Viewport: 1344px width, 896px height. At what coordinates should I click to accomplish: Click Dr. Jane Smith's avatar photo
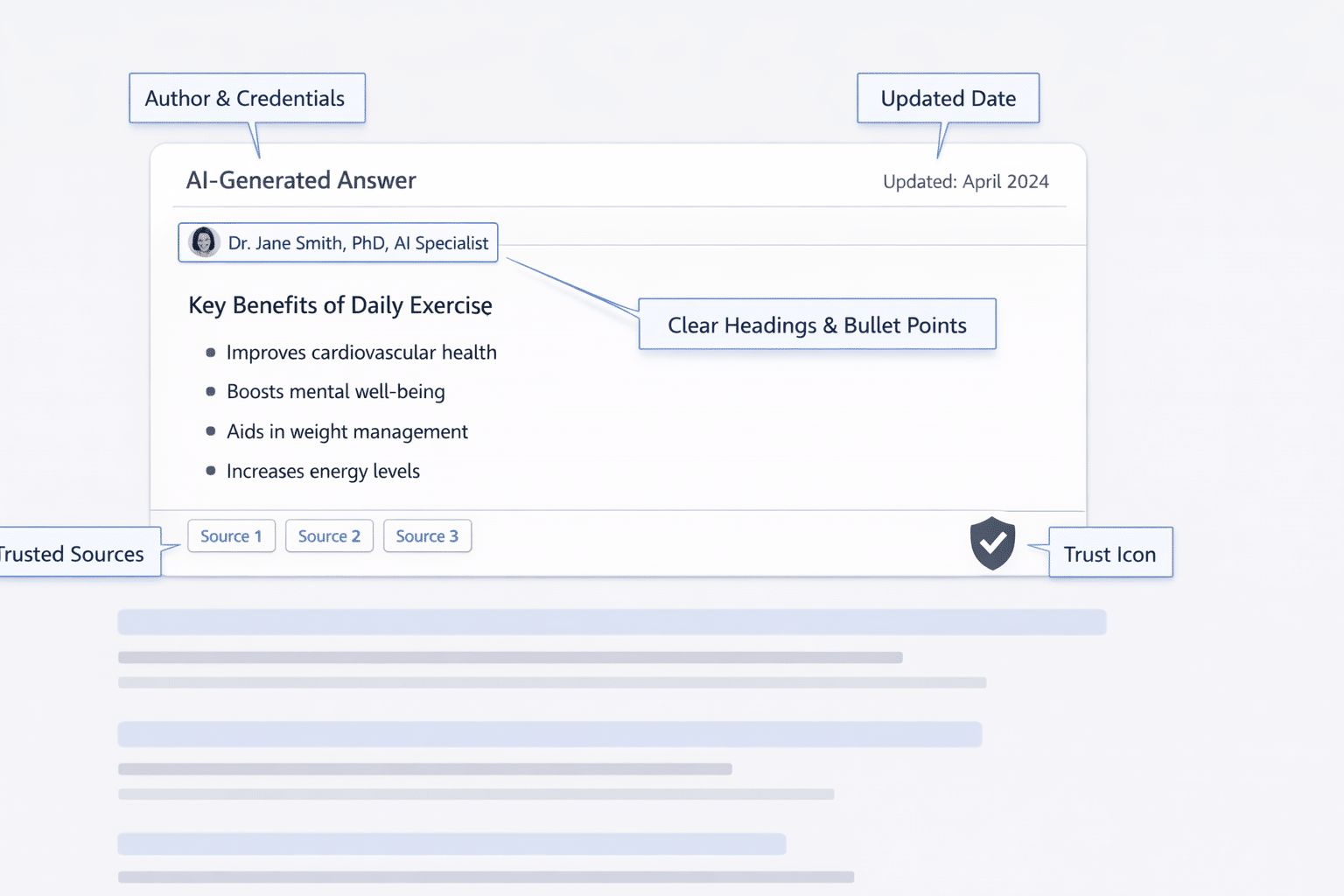(204, 242)
